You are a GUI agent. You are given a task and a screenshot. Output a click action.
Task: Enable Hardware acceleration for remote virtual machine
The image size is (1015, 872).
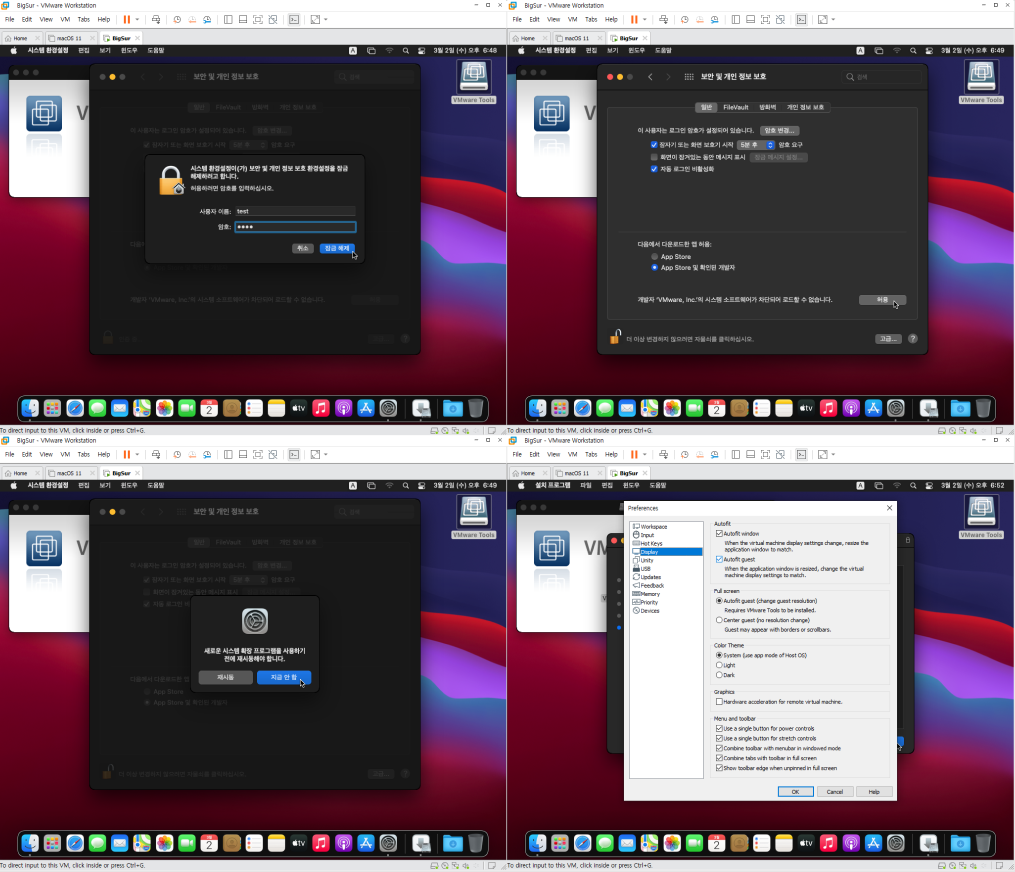pyautogui.click(x=720, y=702)
